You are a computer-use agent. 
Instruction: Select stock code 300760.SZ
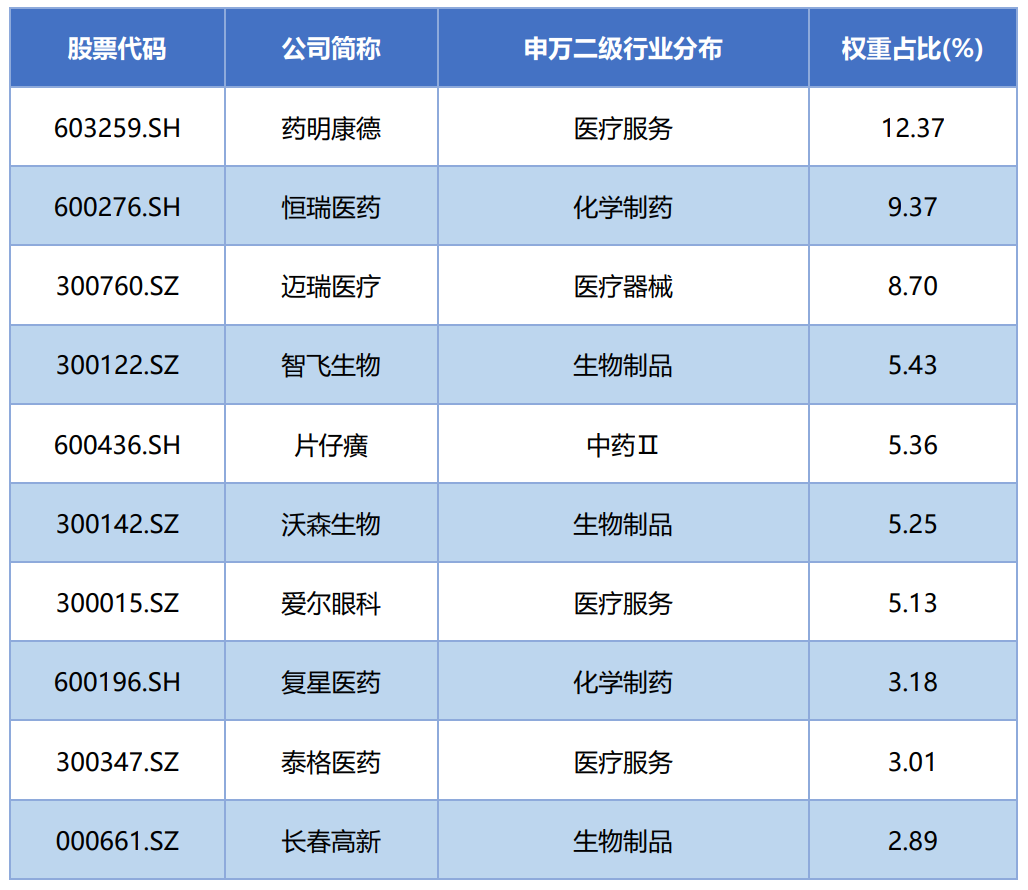[x=117, y=286]
